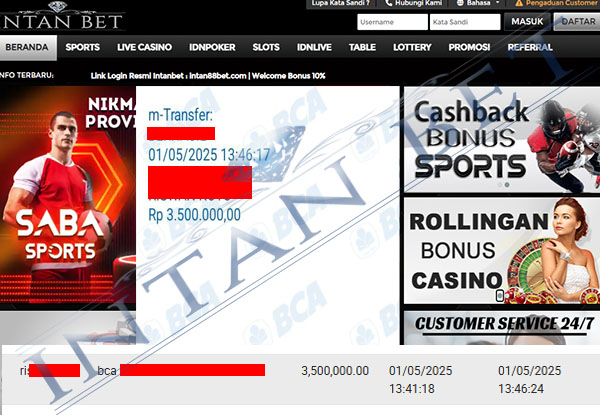Image resolution: width=600 pixels, height=415 pixels.
Task: Open the Rollingan Bonus Casino banner
Action: [x=502, y=251]
